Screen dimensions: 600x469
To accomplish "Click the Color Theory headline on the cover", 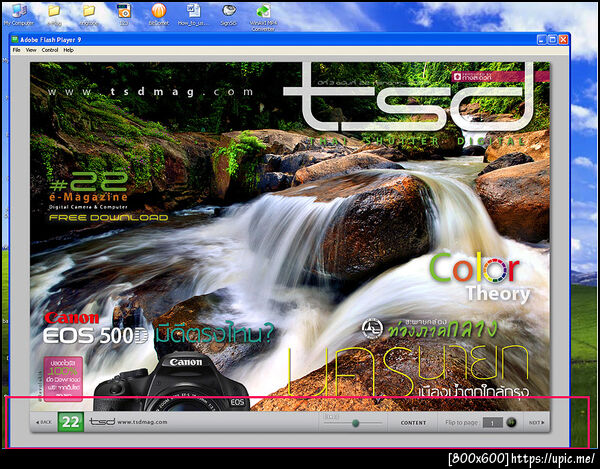I will point(479,277).
